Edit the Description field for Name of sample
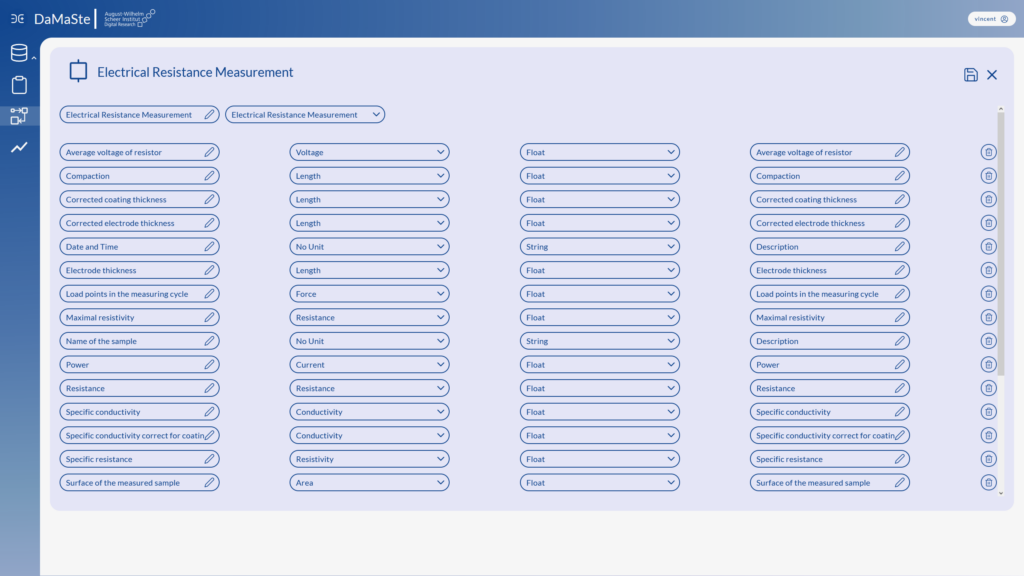 pyautogui.click(x=829, y=341)
